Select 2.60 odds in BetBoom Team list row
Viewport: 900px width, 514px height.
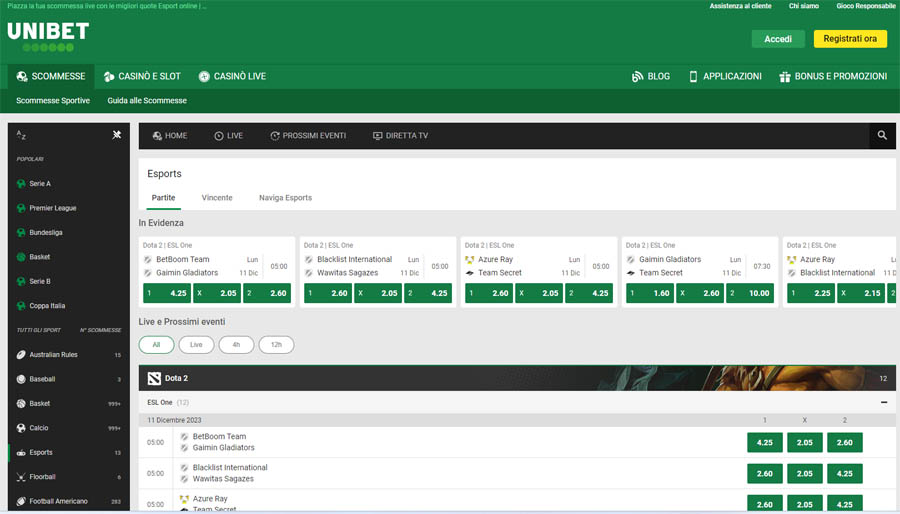point(844,443)
